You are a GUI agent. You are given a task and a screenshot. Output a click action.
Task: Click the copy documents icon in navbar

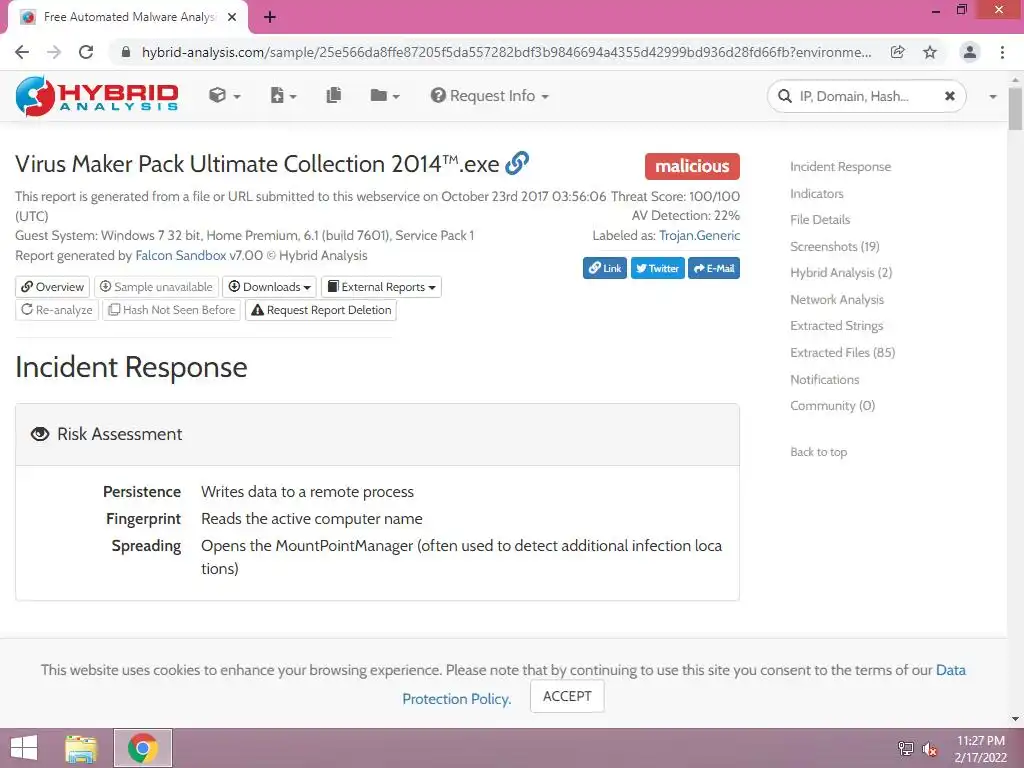click(x=334, y=95)
